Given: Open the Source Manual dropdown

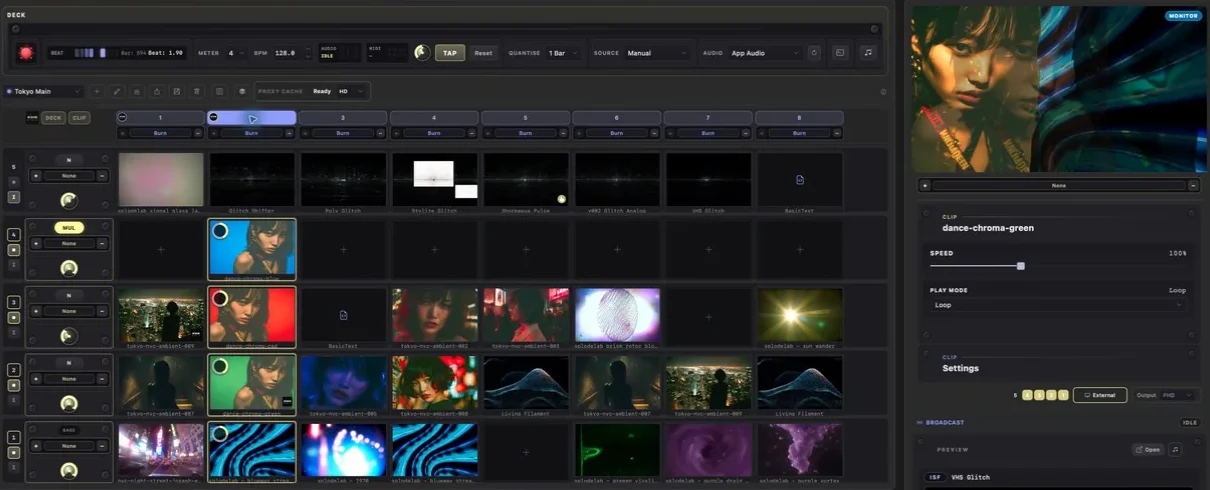Looking at the screenshot, I should 657,53.
